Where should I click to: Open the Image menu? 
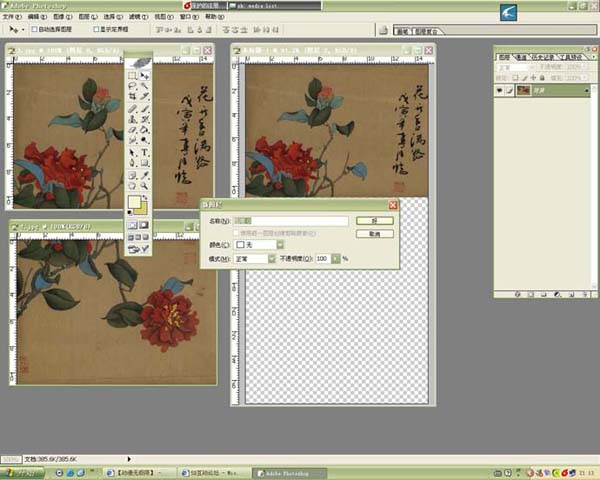click(x=62, y=17)
